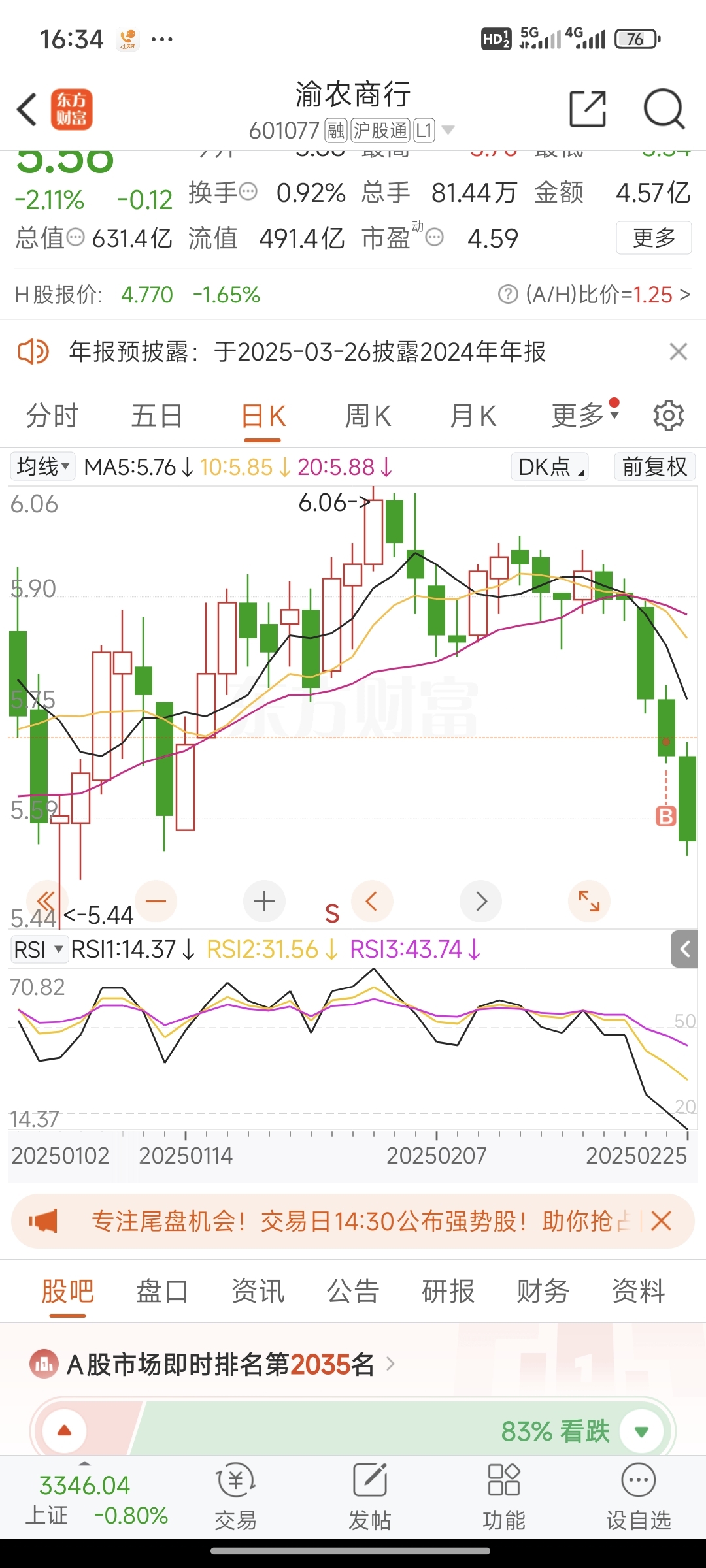Open the RSI indicator dropdown

[x=39, y=949]
